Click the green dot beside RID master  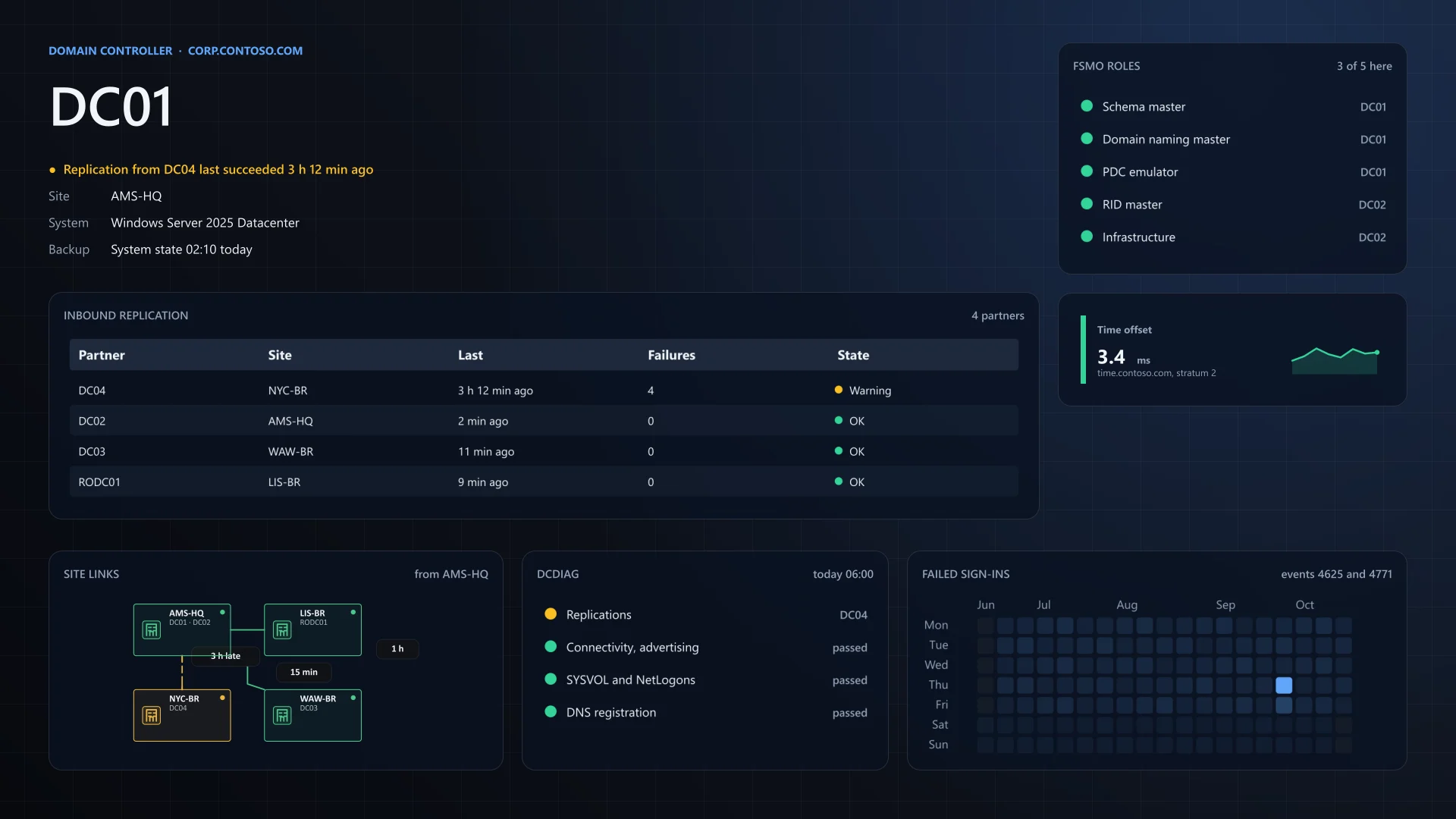1087,204
